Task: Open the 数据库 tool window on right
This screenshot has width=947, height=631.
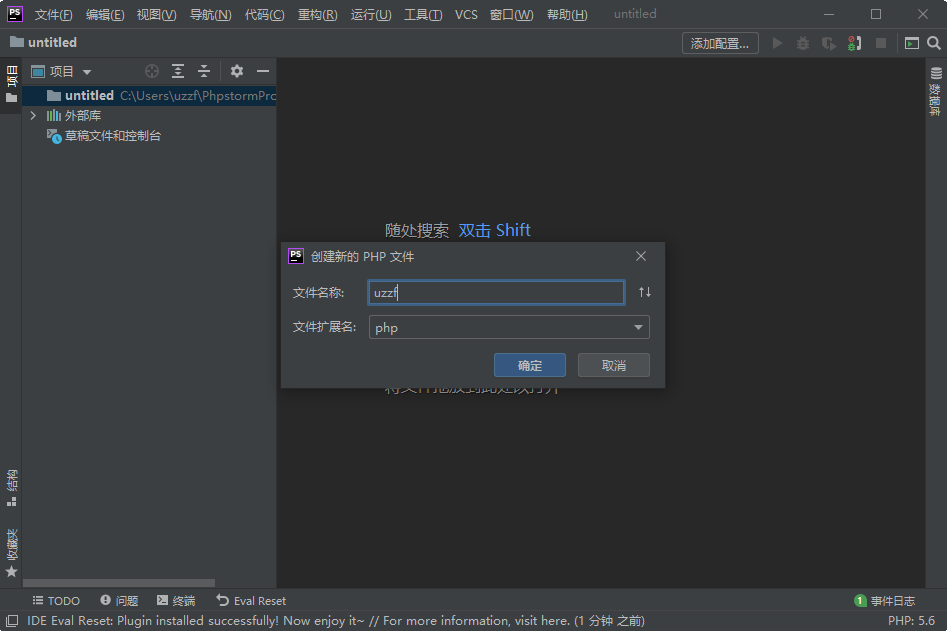Action: coord(936,91)
